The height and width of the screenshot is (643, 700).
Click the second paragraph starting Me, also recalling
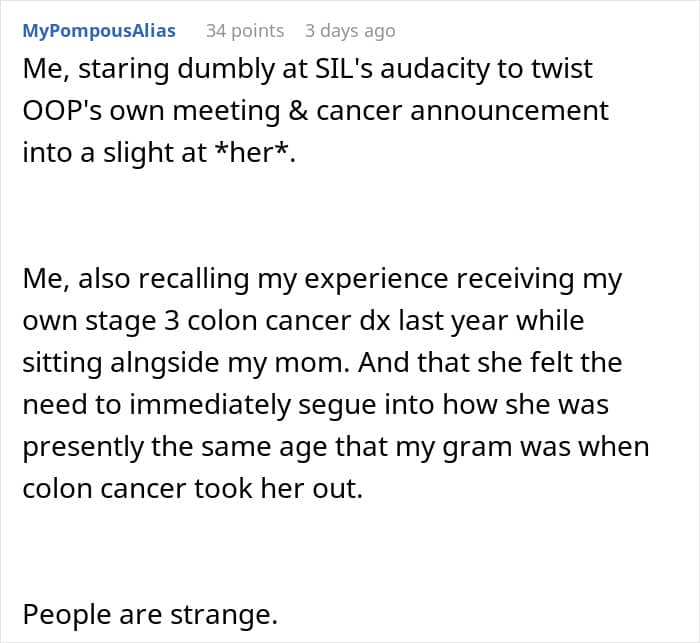click(x=336, y=383)
